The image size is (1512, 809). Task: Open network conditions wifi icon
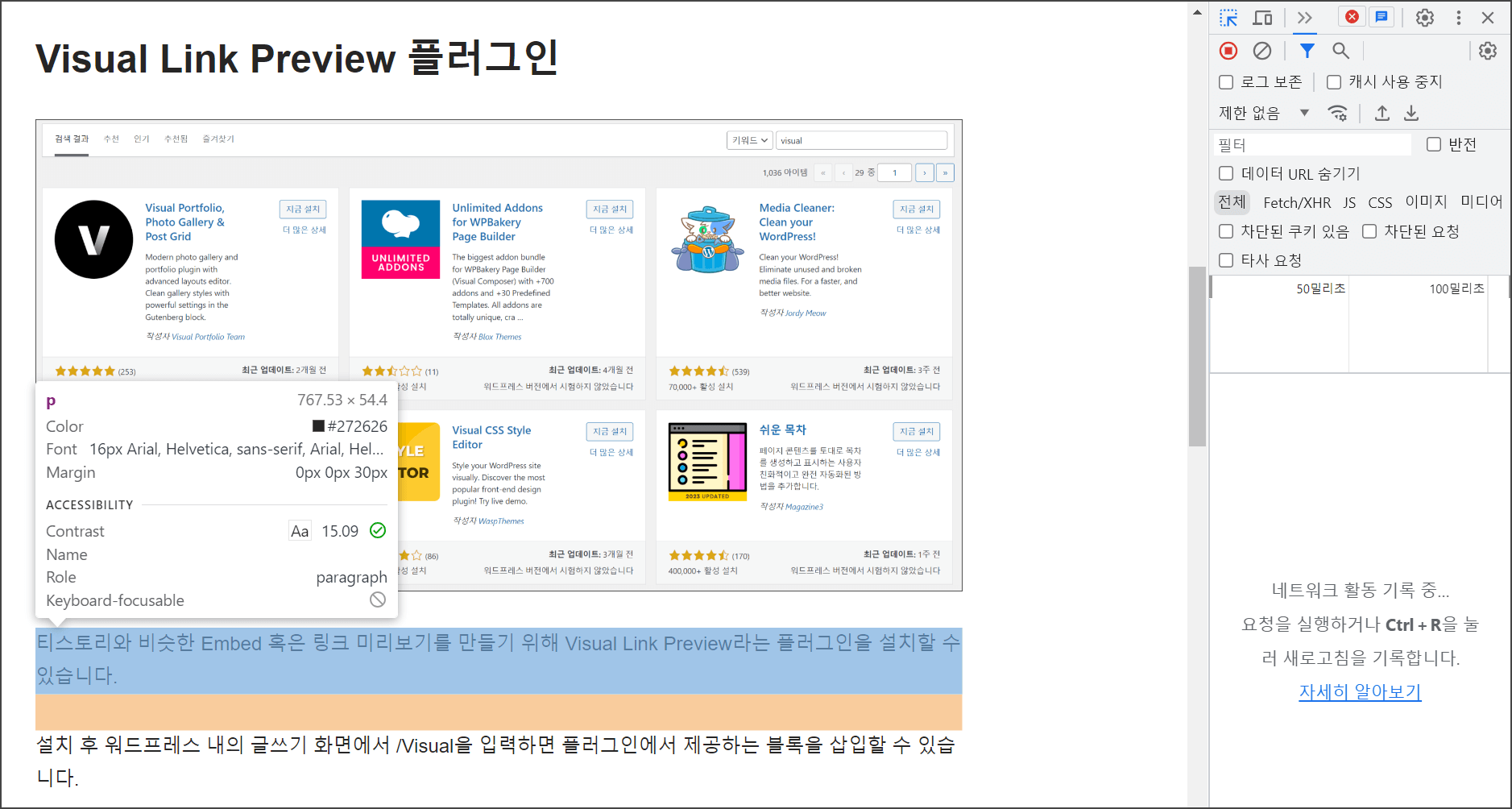tap(1338, 113)
